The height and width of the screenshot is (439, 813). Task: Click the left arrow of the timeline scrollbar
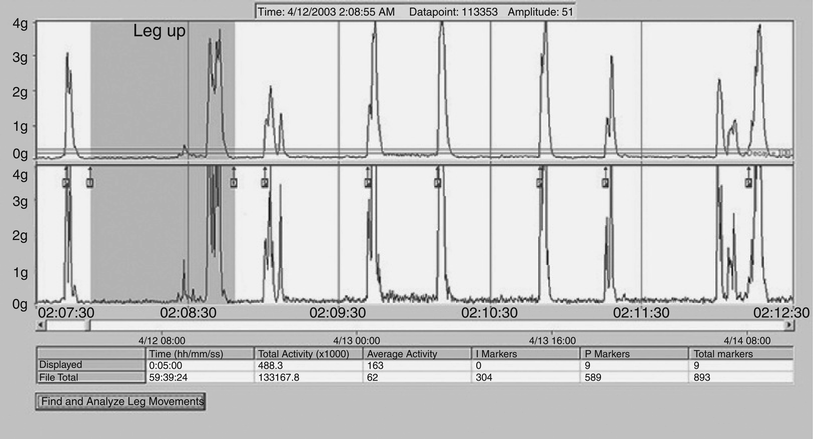(41, 325)
